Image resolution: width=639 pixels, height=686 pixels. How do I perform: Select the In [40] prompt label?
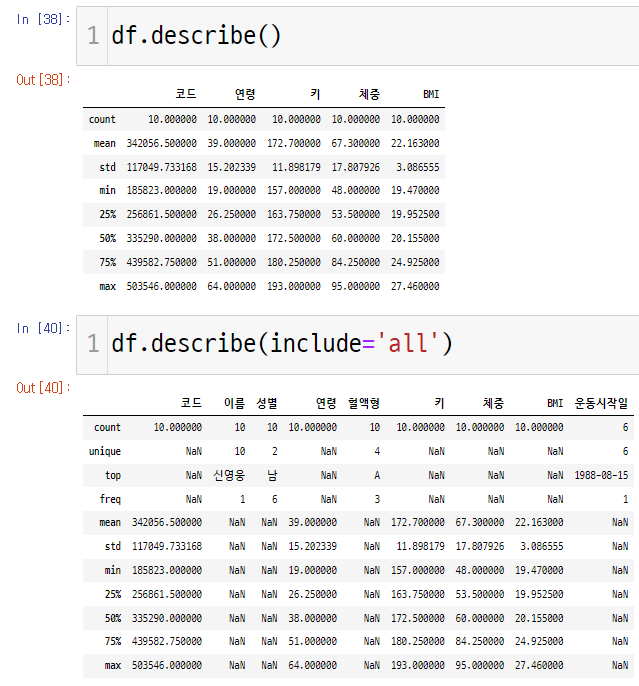click(43, 328)
